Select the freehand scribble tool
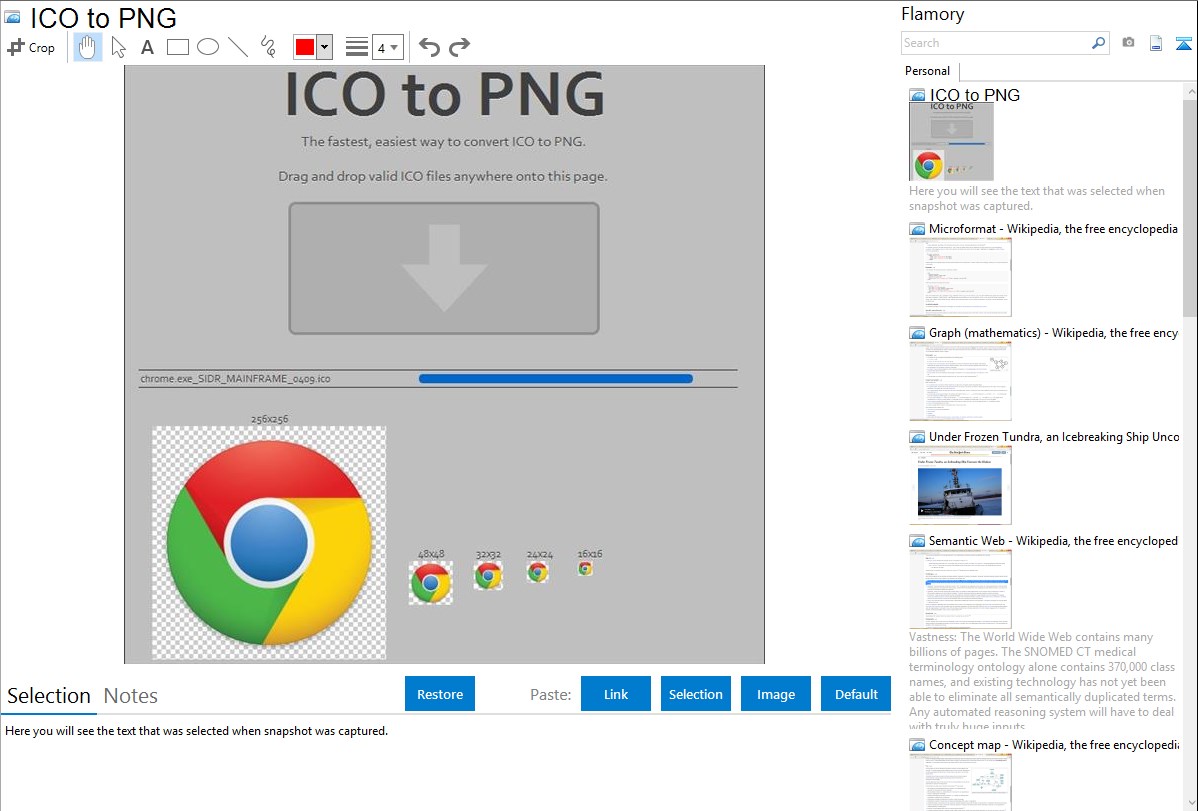The image size is (1198, 811). [x=268, y=47]
